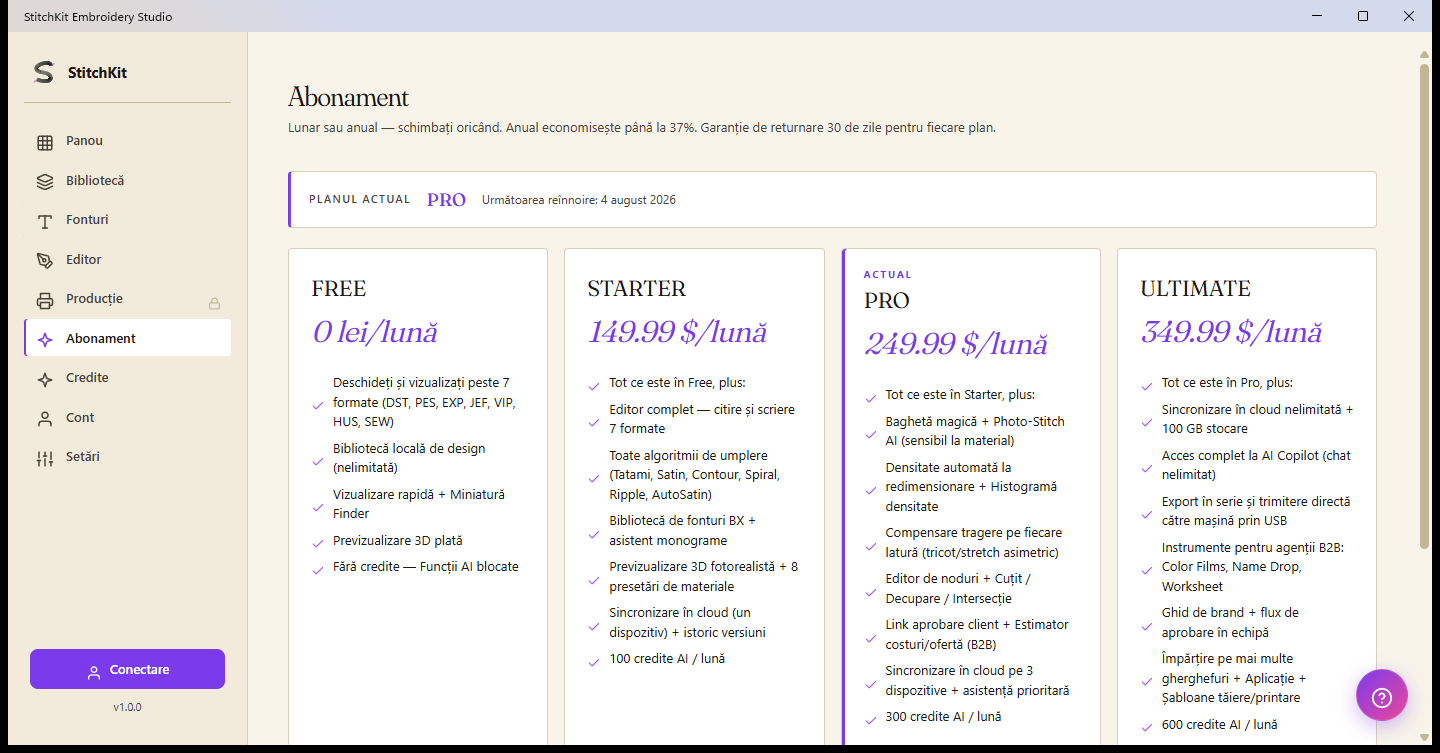The width and height of the screenshot is (1440, 753).
Task: Click the scrollbar down arrow
Action: (x=1424, y=737)
